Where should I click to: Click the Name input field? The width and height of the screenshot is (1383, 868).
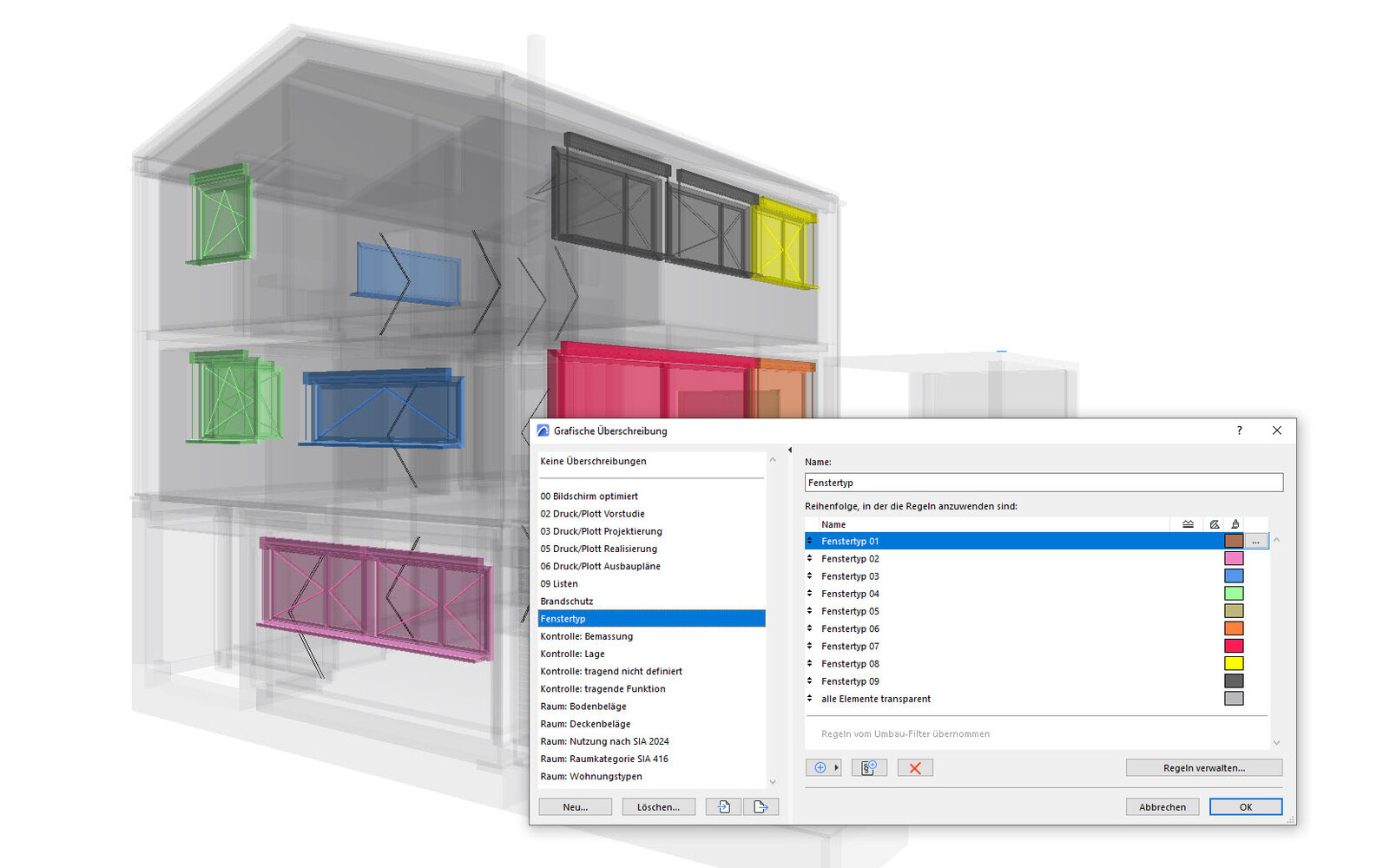tap(1044, 483)
